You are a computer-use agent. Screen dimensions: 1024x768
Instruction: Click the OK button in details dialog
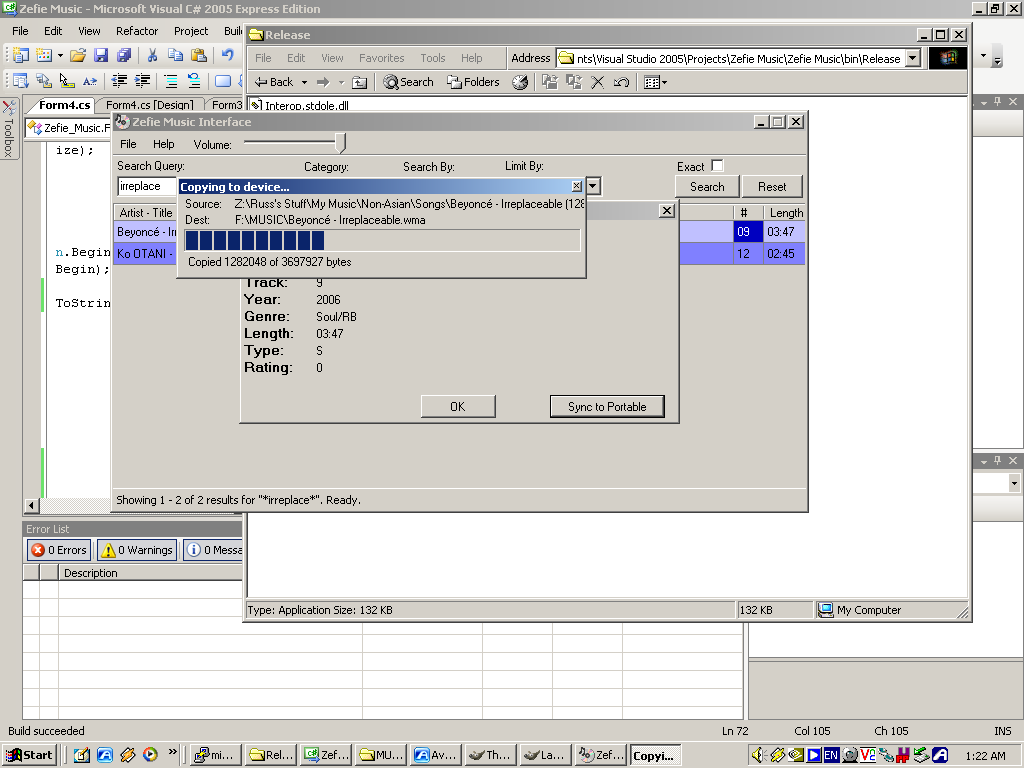(457, 407)
